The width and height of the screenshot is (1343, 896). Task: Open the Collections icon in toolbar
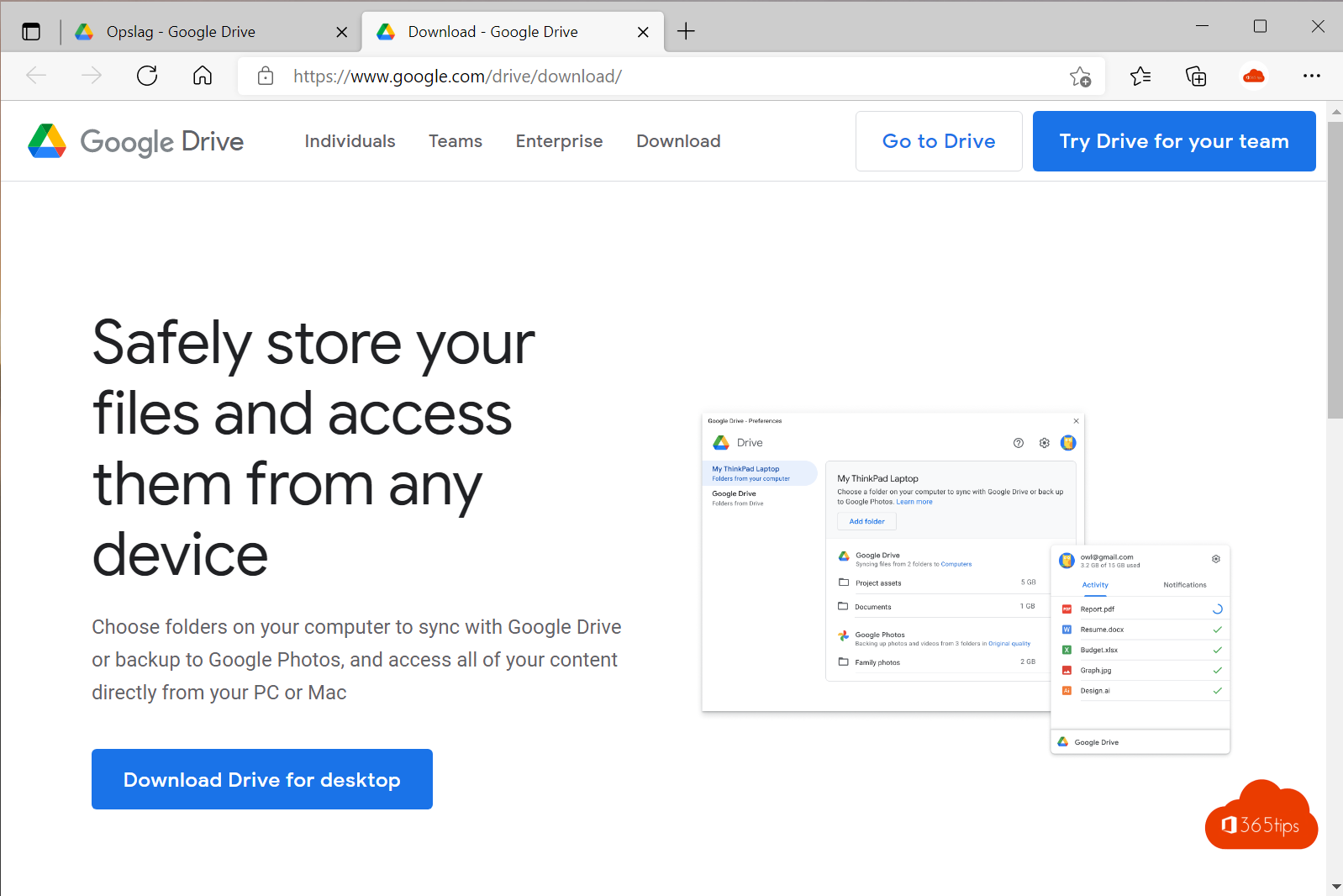pos(1196,76)
